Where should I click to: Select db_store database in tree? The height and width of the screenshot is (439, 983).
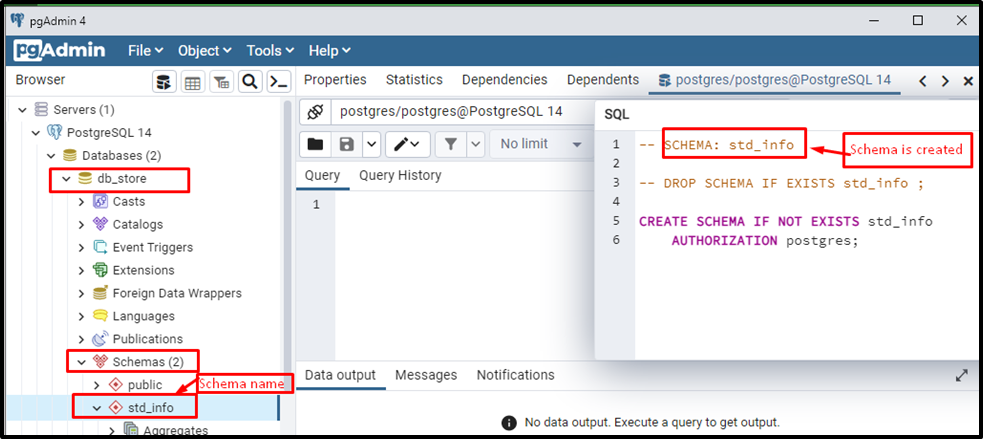pos(122,179)
